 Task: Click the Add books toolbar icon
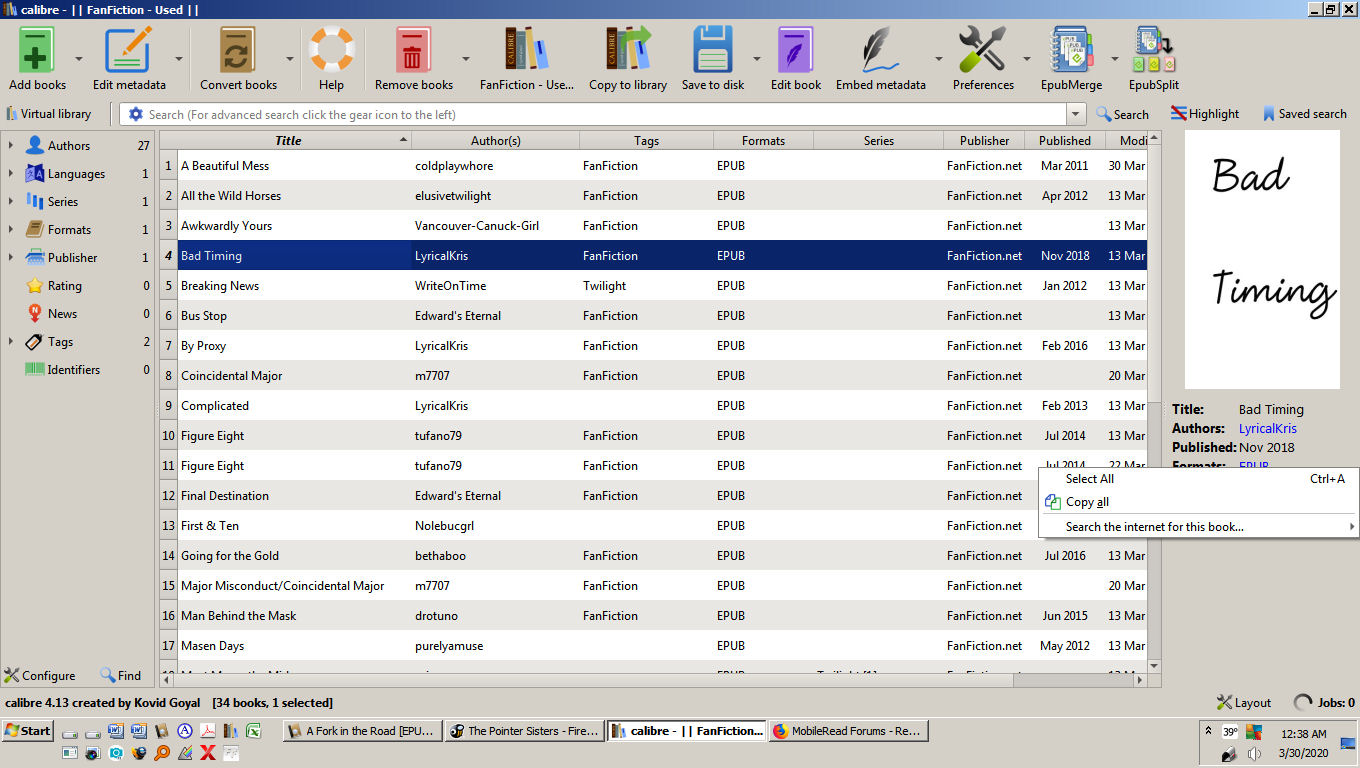[x=37, y=50]
